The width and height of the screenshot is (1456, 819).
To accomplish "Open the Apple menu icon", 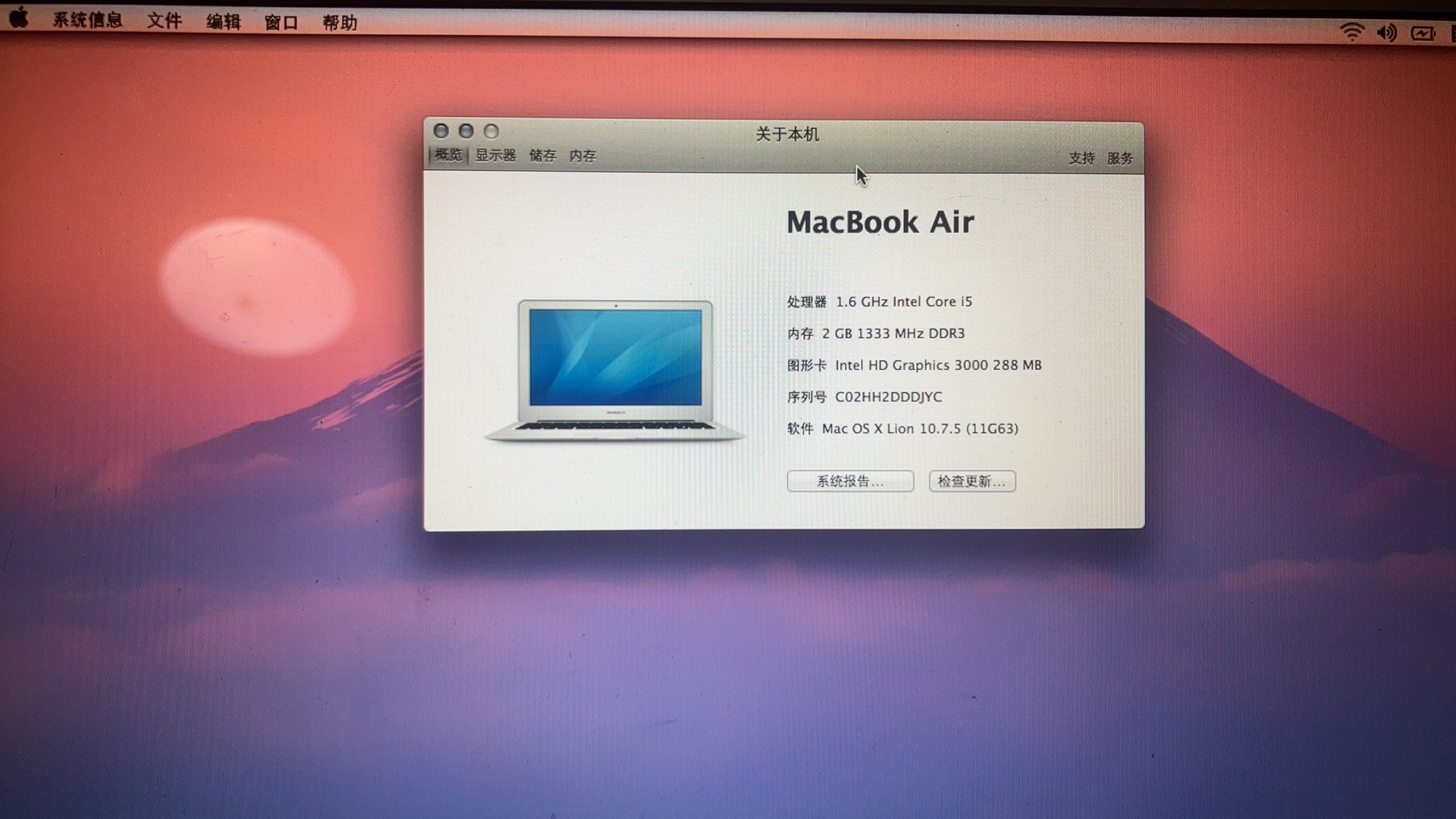I will [x=19, y=17].
